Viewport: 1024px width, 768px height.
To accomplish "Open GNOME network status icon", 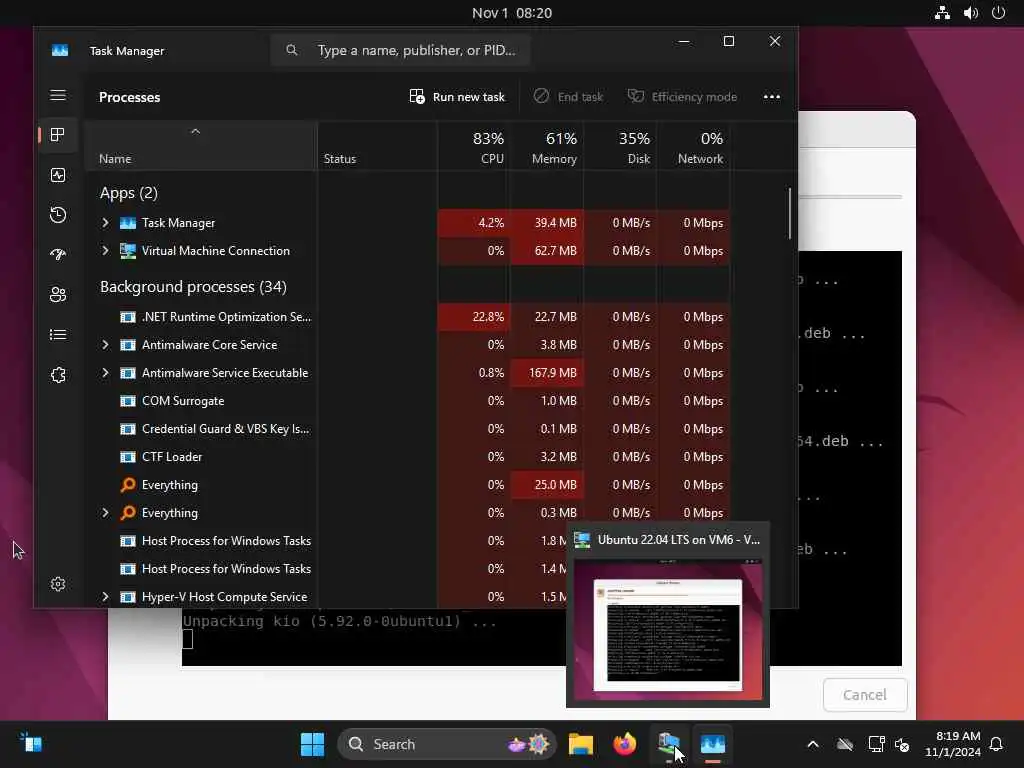I will tap(942, 13).
